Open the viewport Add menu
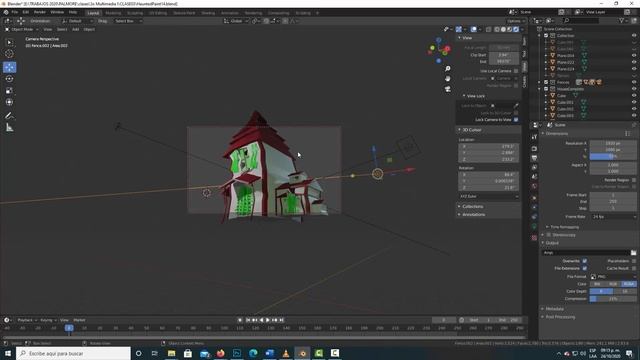Screen dimensions: 640x360 (x=76, y=29)
